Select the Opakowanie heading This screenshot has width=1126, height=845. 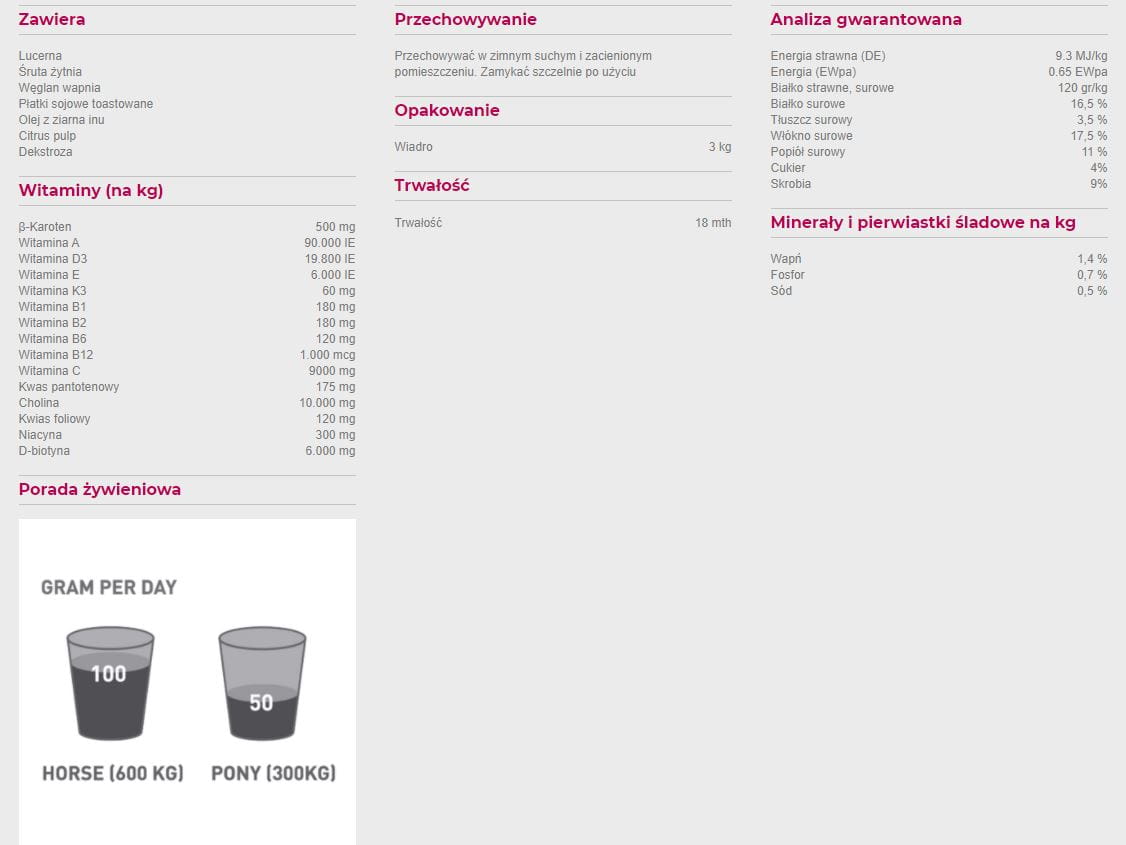click(x=447, y=111)
